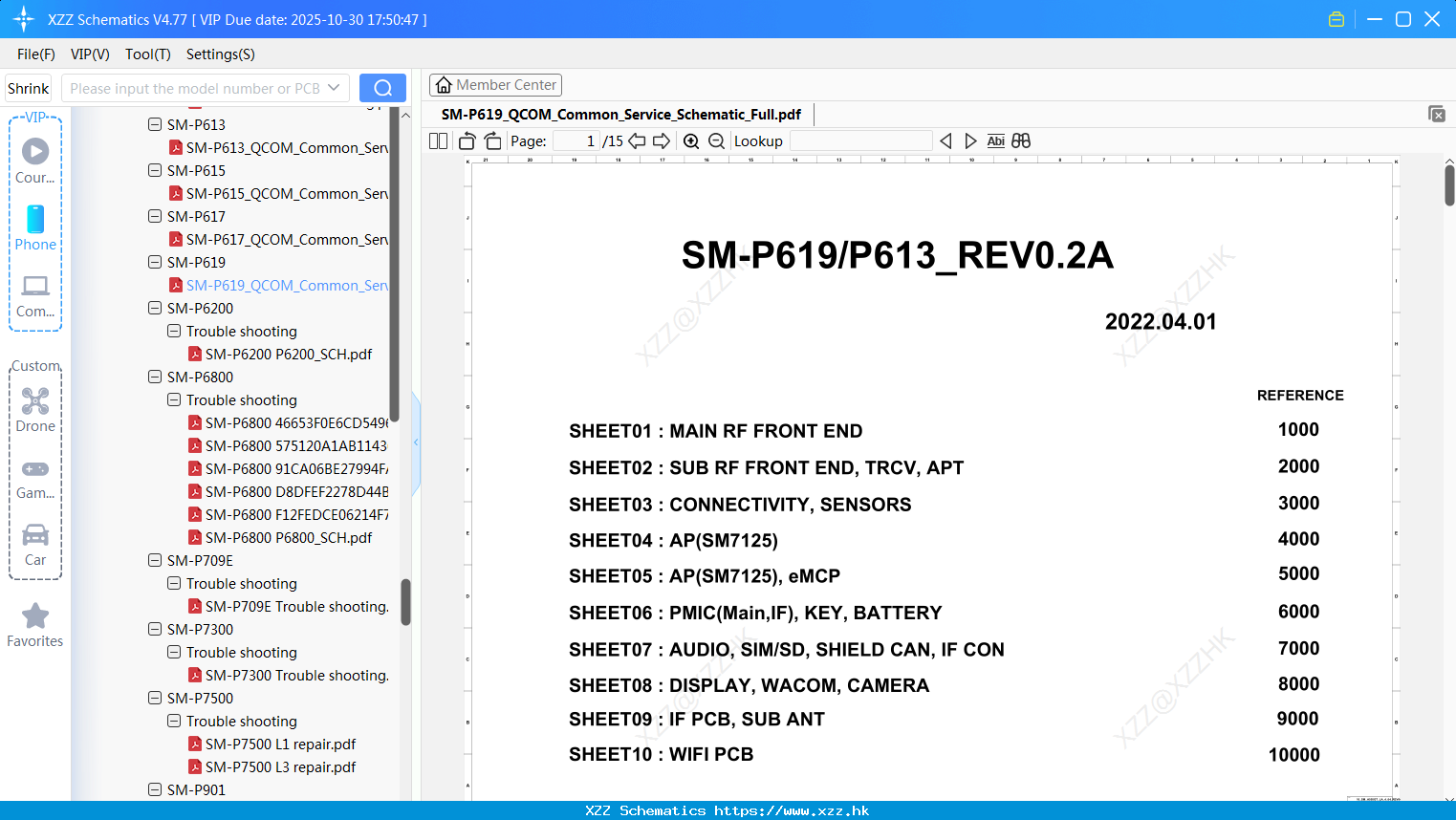Collapse the SM-P617 tree node
Viewport: 1456px width, 820px height.
(x=155, y=216)
